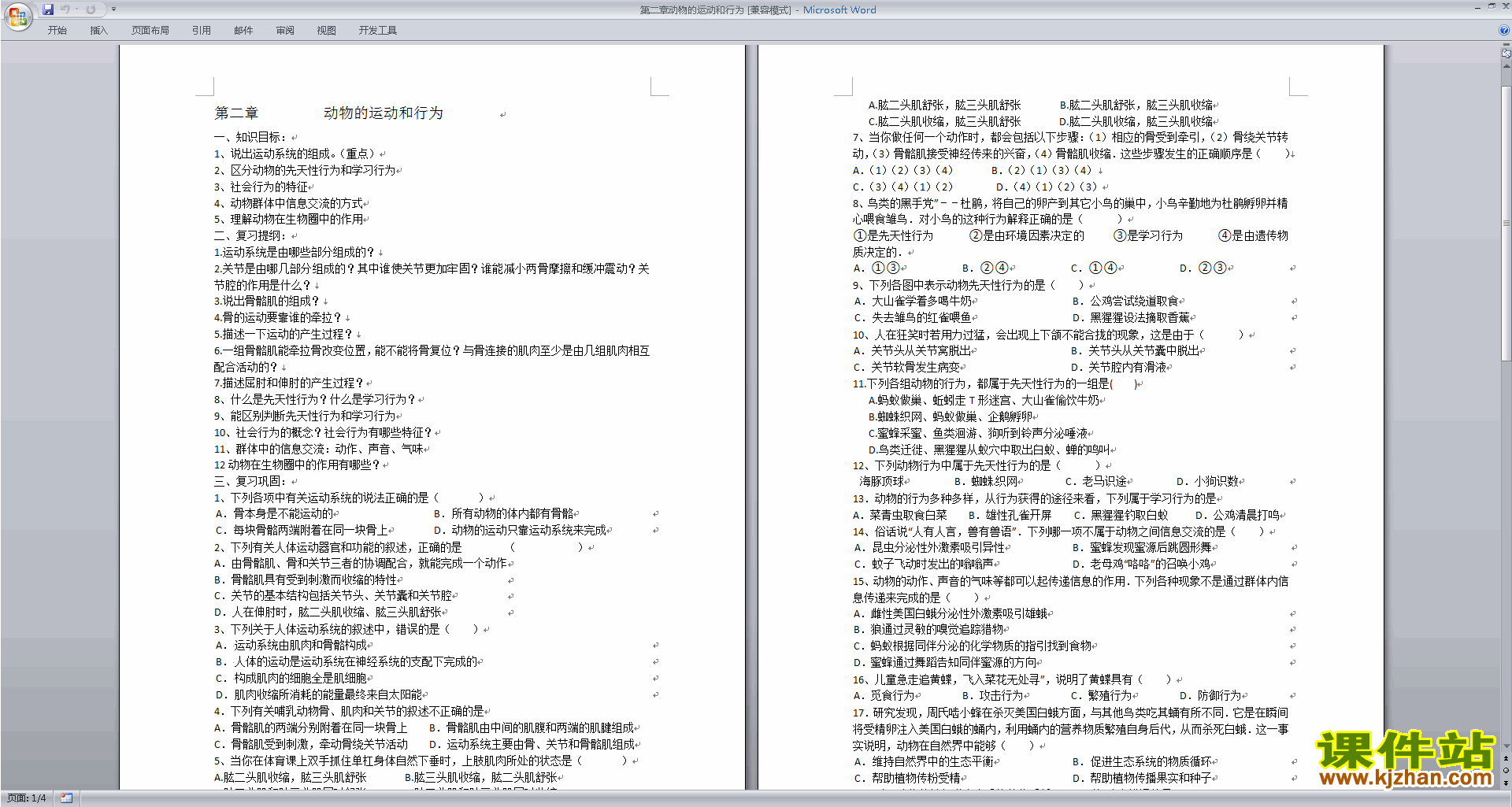Switch to the 引用 tab
Image resolution: width=1512 pixels, height=807 pixels.
click(202, 30)
